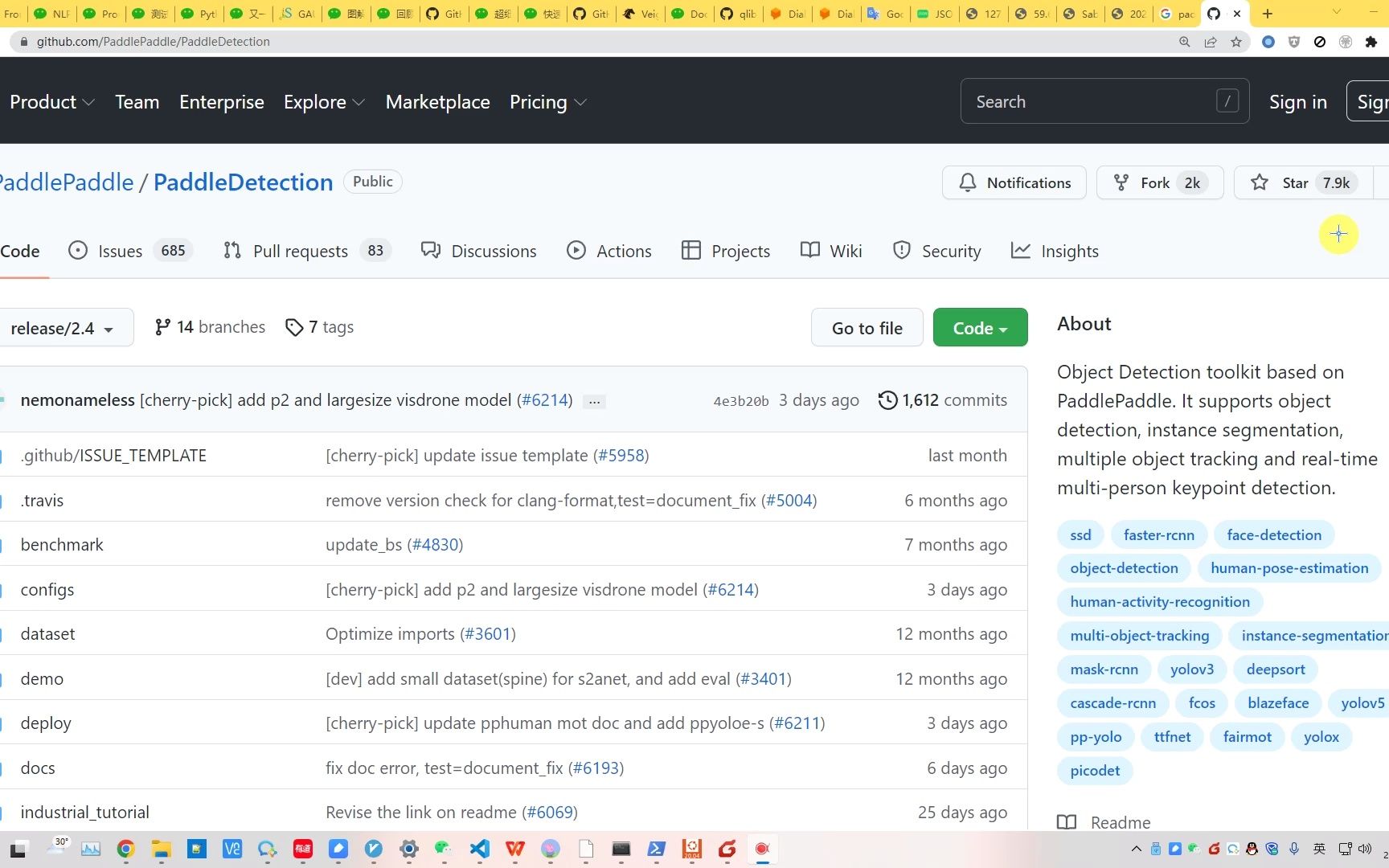This screenshot has width=1389, height=868.
Task: Bookmark this page with the star icon
Action: click(1236, 42)
